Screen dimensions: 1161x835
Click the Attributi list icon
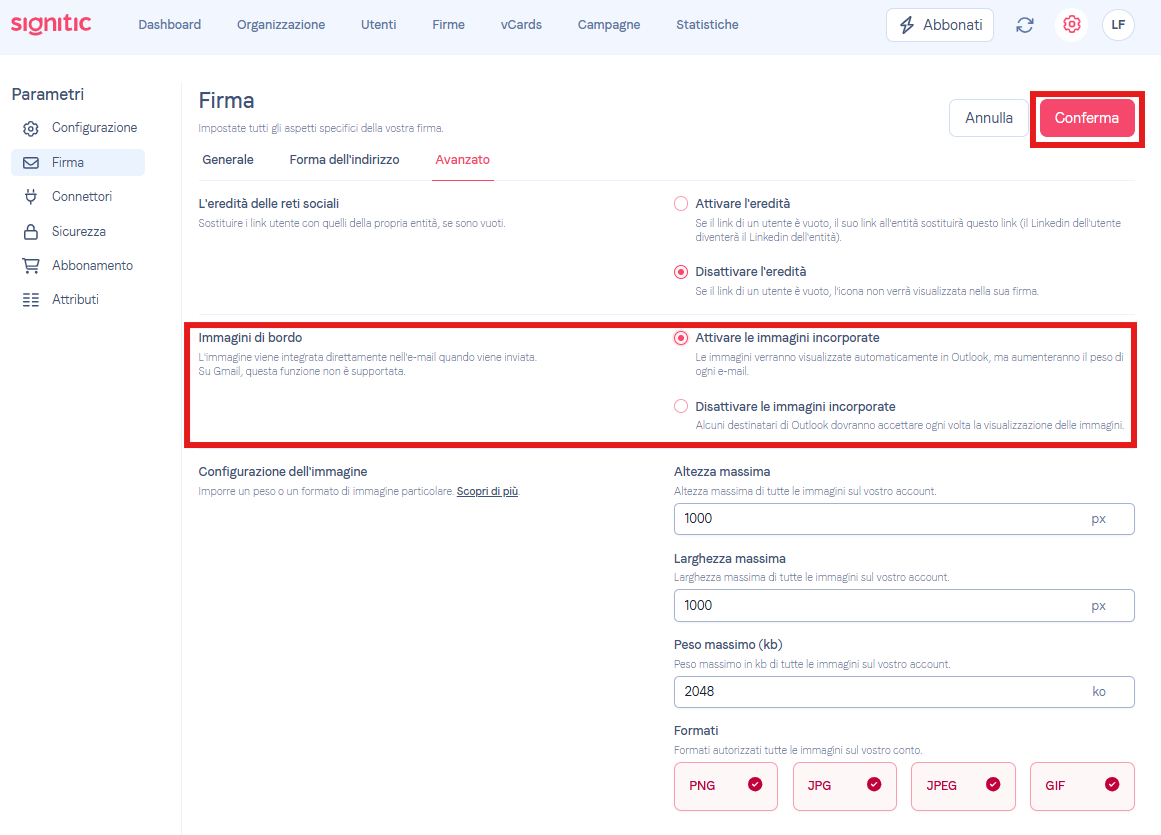(x=30, y=300)
